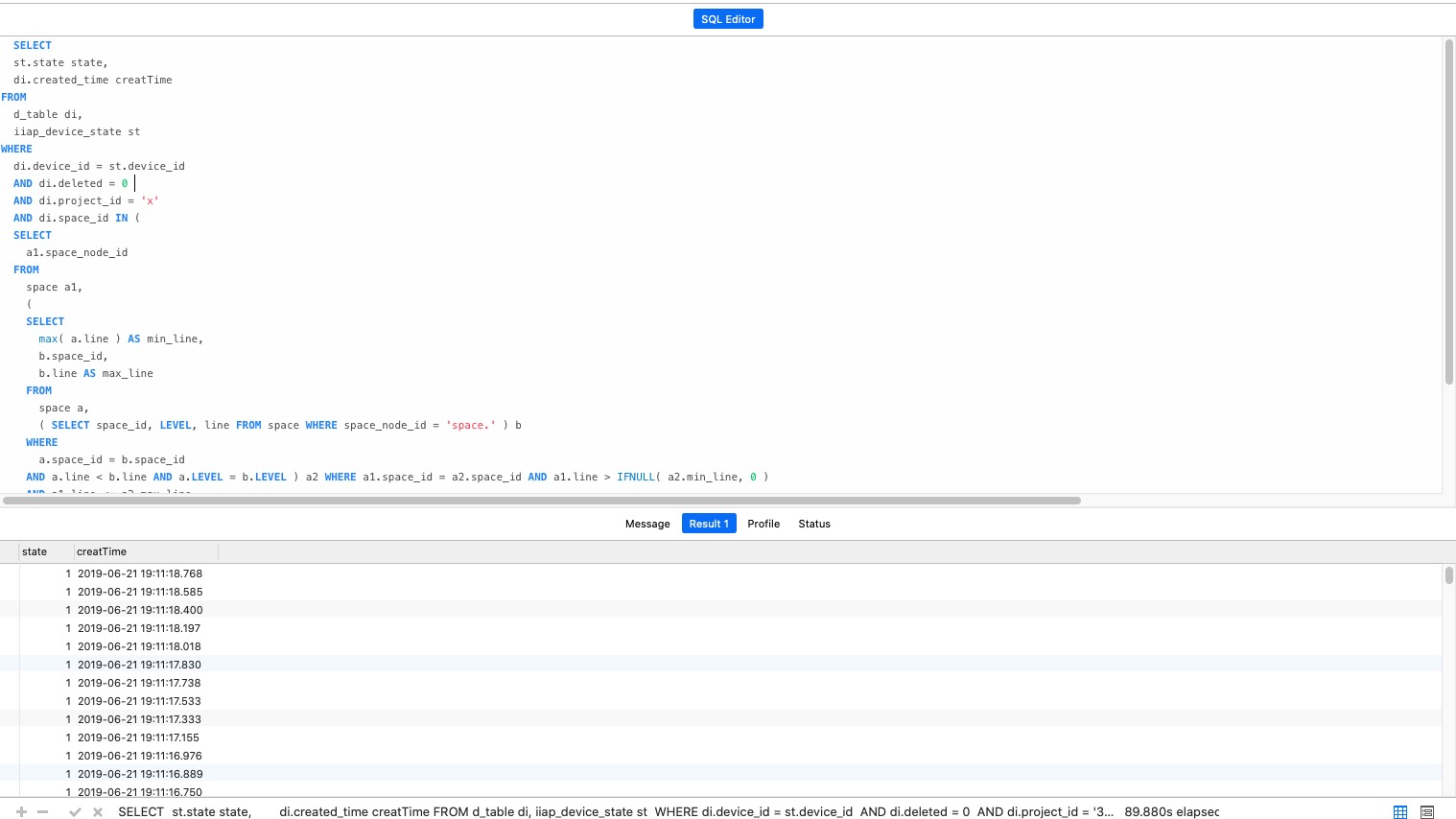This screenshot has height=819, width=1456.
Task: Sort by the creatTime column header
Action: (146, 551)
